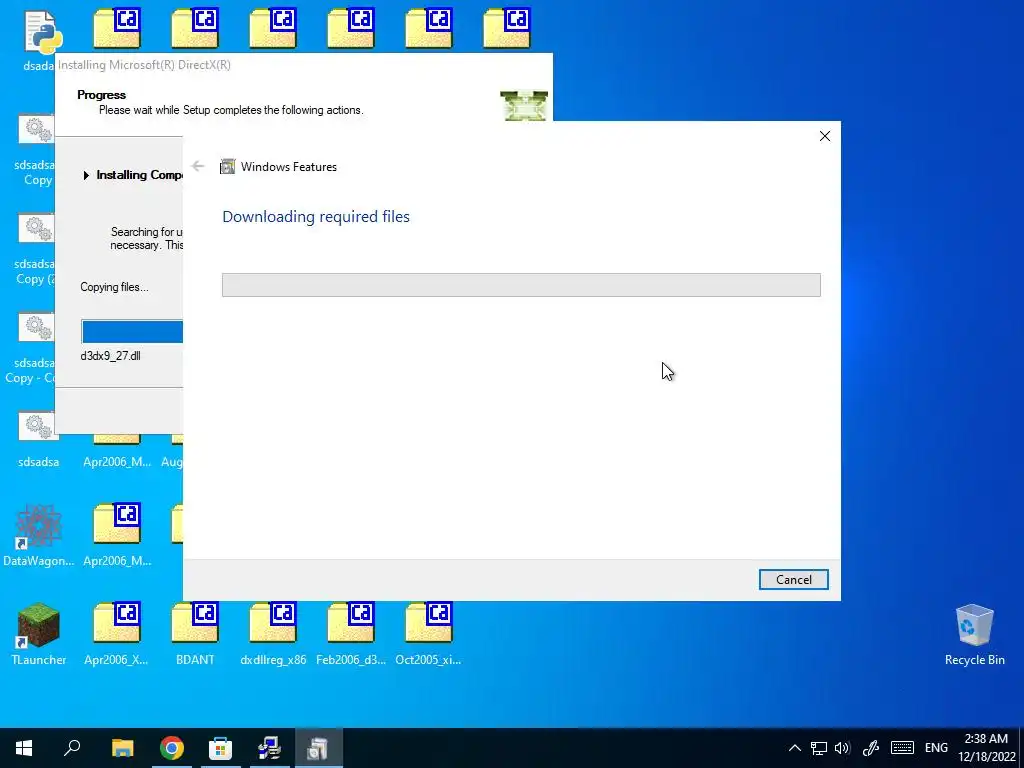1024x768 pixels.
Task: Click the Windows Features title icon
Action: (227, 167)
